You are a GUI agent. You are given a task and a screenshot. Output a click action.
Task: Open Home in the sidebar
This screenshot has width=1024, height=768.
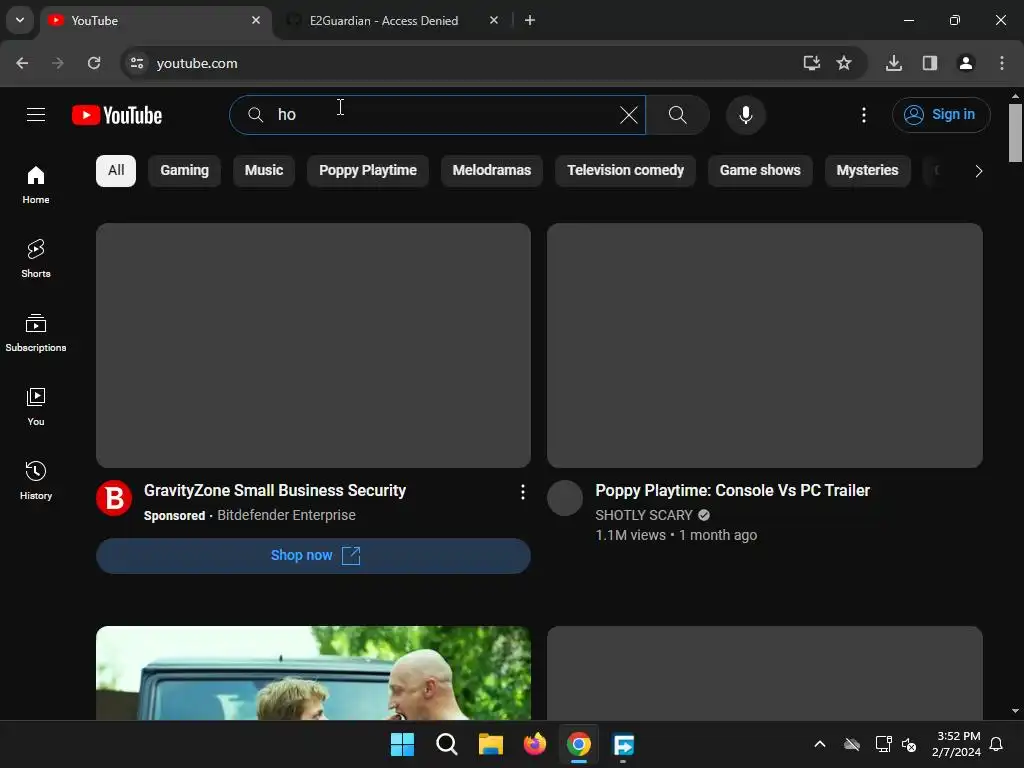36,185
